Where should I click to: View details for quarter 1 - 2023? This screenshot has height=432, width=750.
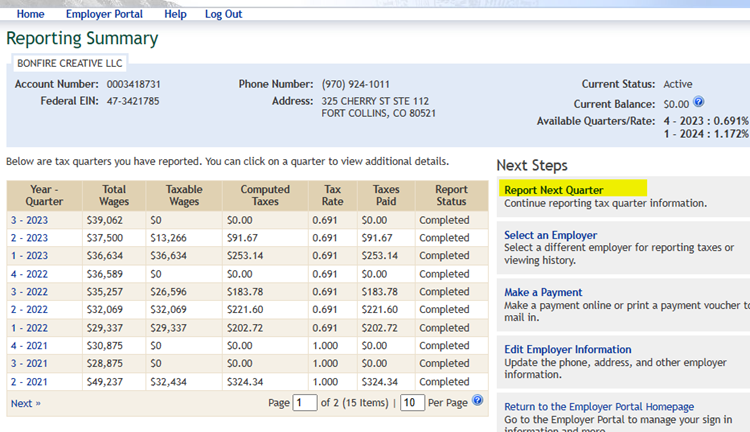tap(29, 255)
